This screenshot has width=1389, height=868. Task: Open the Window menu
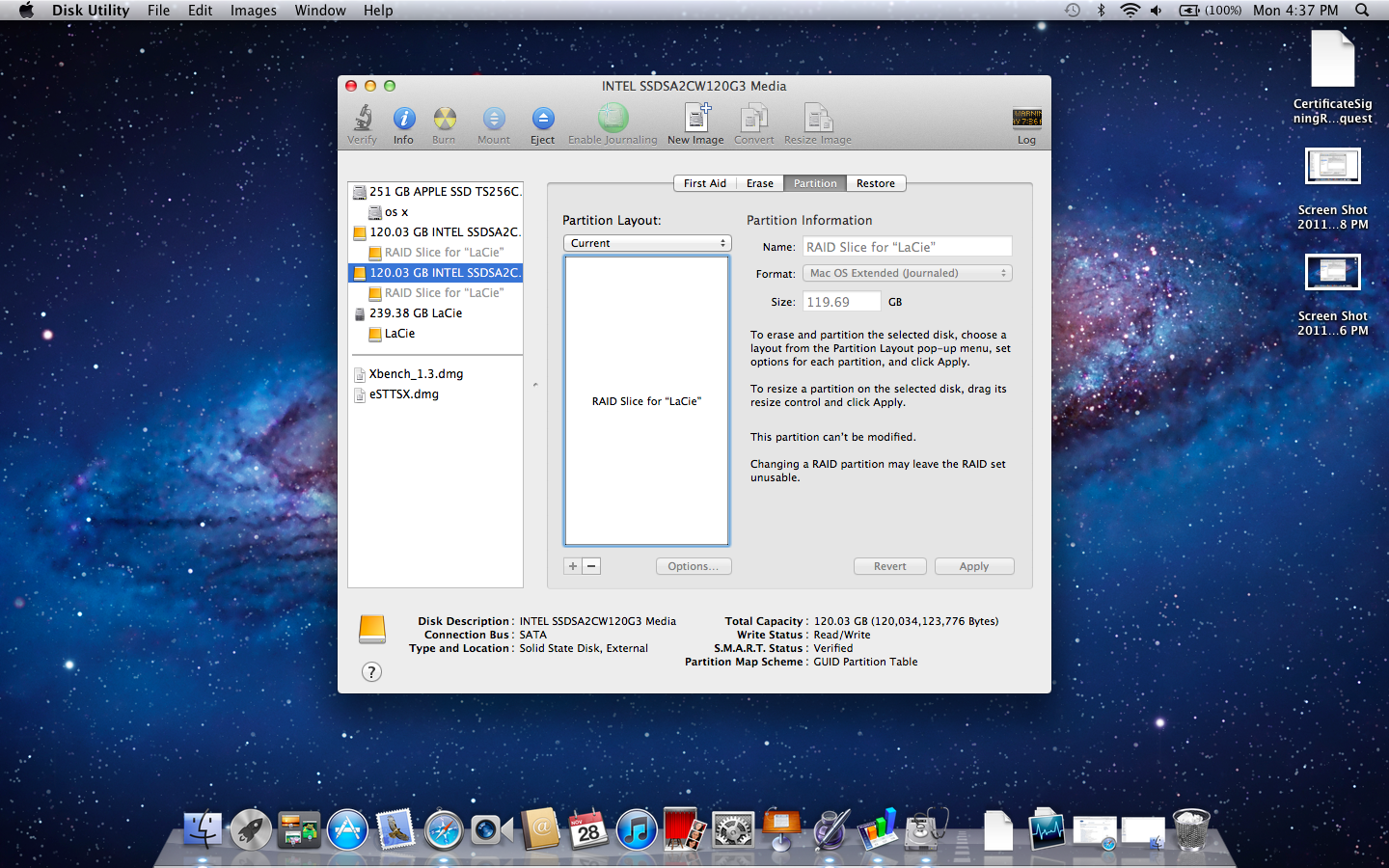click(320, 11)
